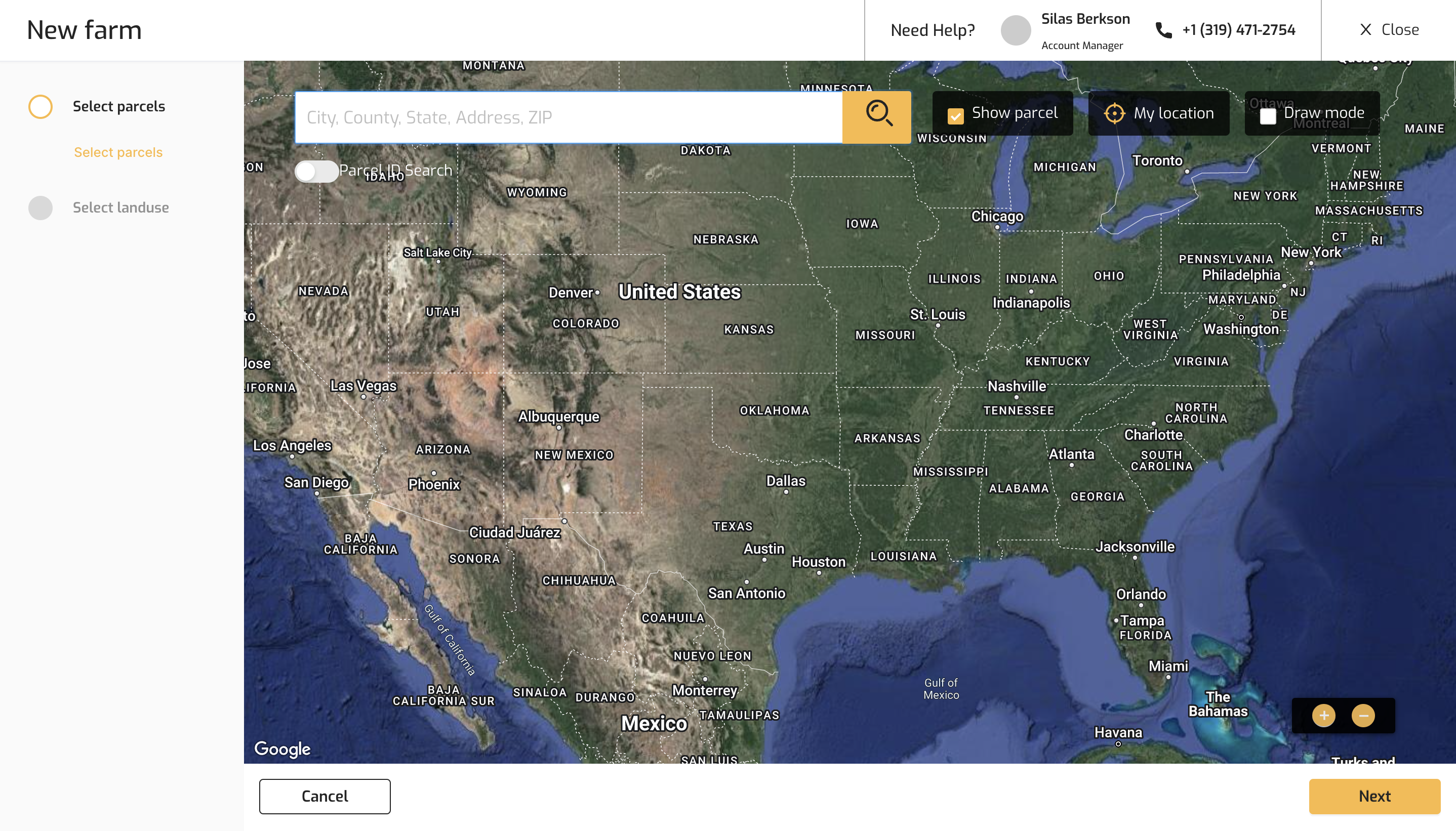This screenshot has height=831, width=1456.
Task: Click the X Close icon
Action: (x=1365, y=30)
